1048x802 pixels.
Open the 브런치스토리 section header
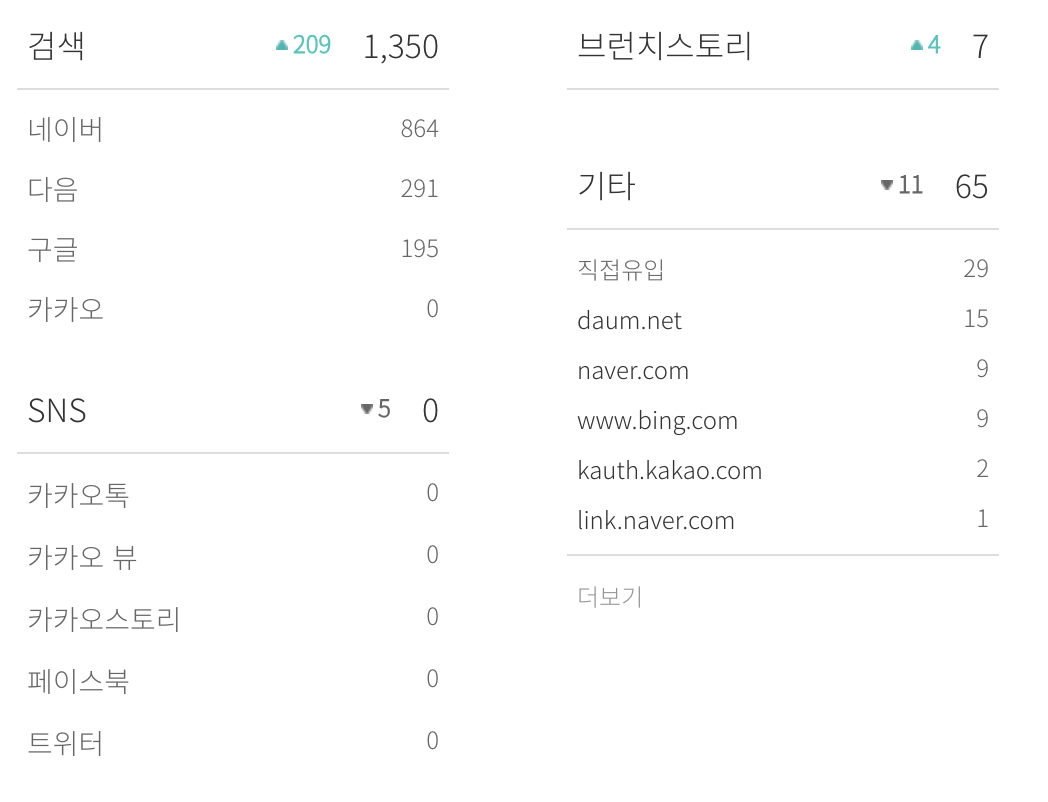coord(783,46)
